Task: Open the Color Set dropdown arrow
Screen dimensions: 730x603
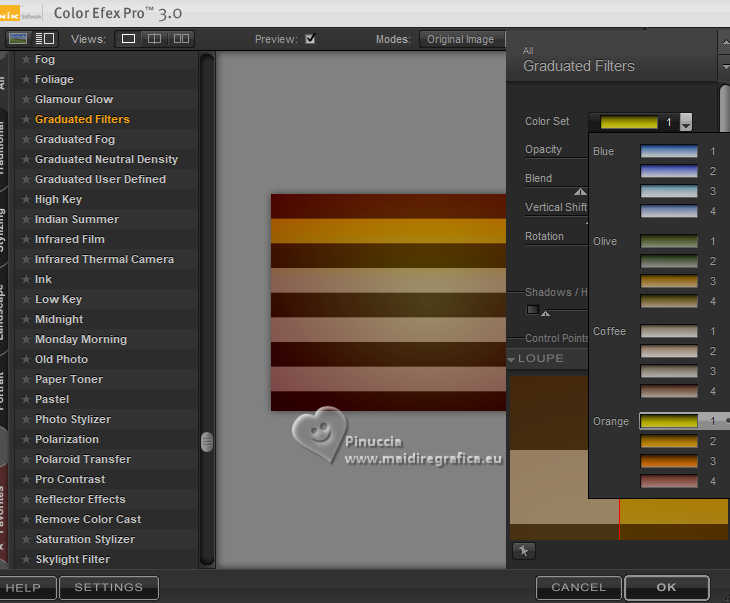Action: 686,122
